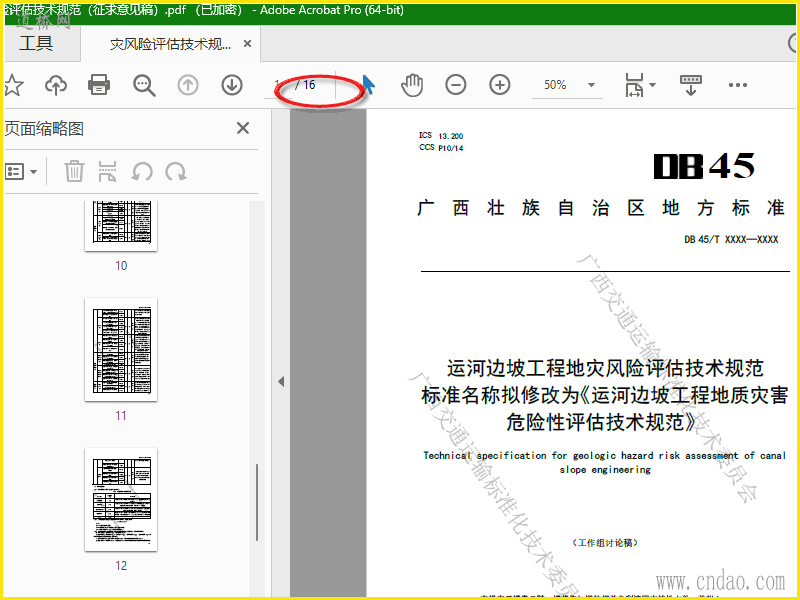
Task: Edit the current page number field
Action: coord(278,85)
